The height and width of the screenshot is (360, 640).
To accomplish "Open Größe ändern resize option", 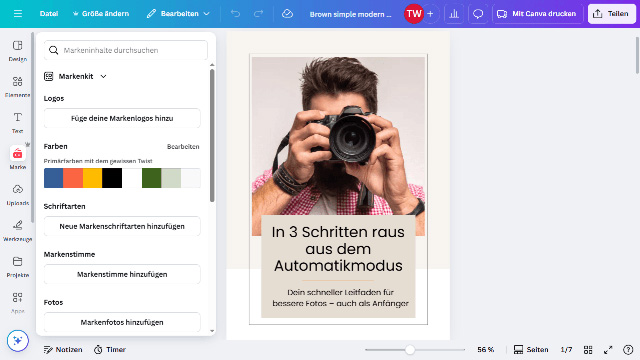I will [100, 13].
